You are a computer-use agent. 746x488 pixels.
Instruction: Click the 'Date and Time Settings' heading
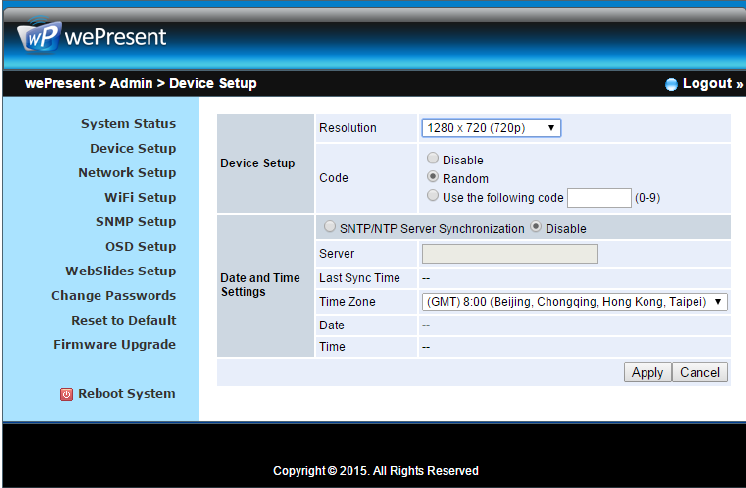tap(260, 284)
